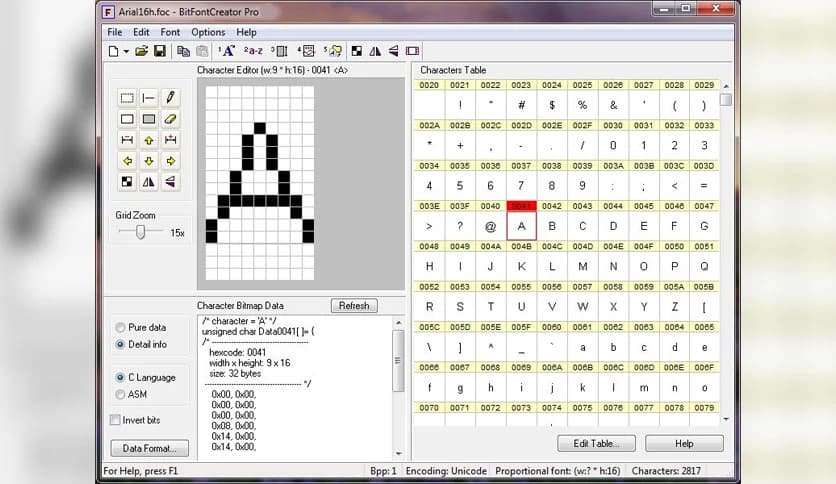Click the New file toolbar icon
This screenshot has width=836, height=484.
pyautogui.click(x=113, y=51)
